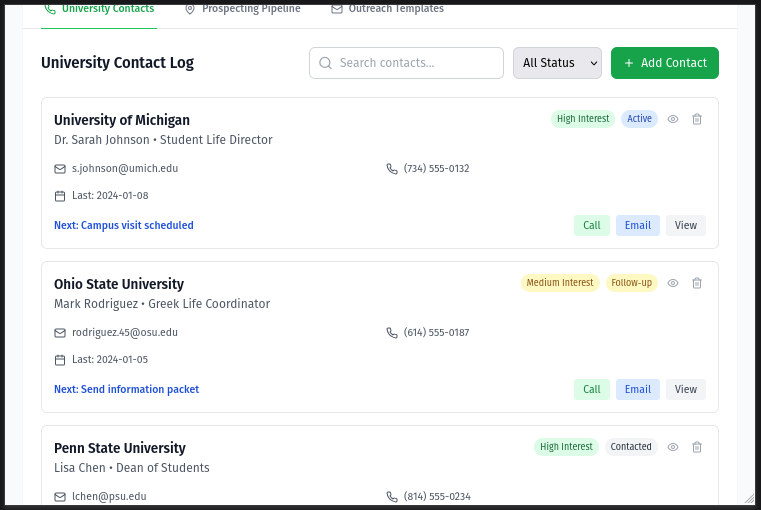Toggle visibility eye for Ohio State University

point(673,283)
